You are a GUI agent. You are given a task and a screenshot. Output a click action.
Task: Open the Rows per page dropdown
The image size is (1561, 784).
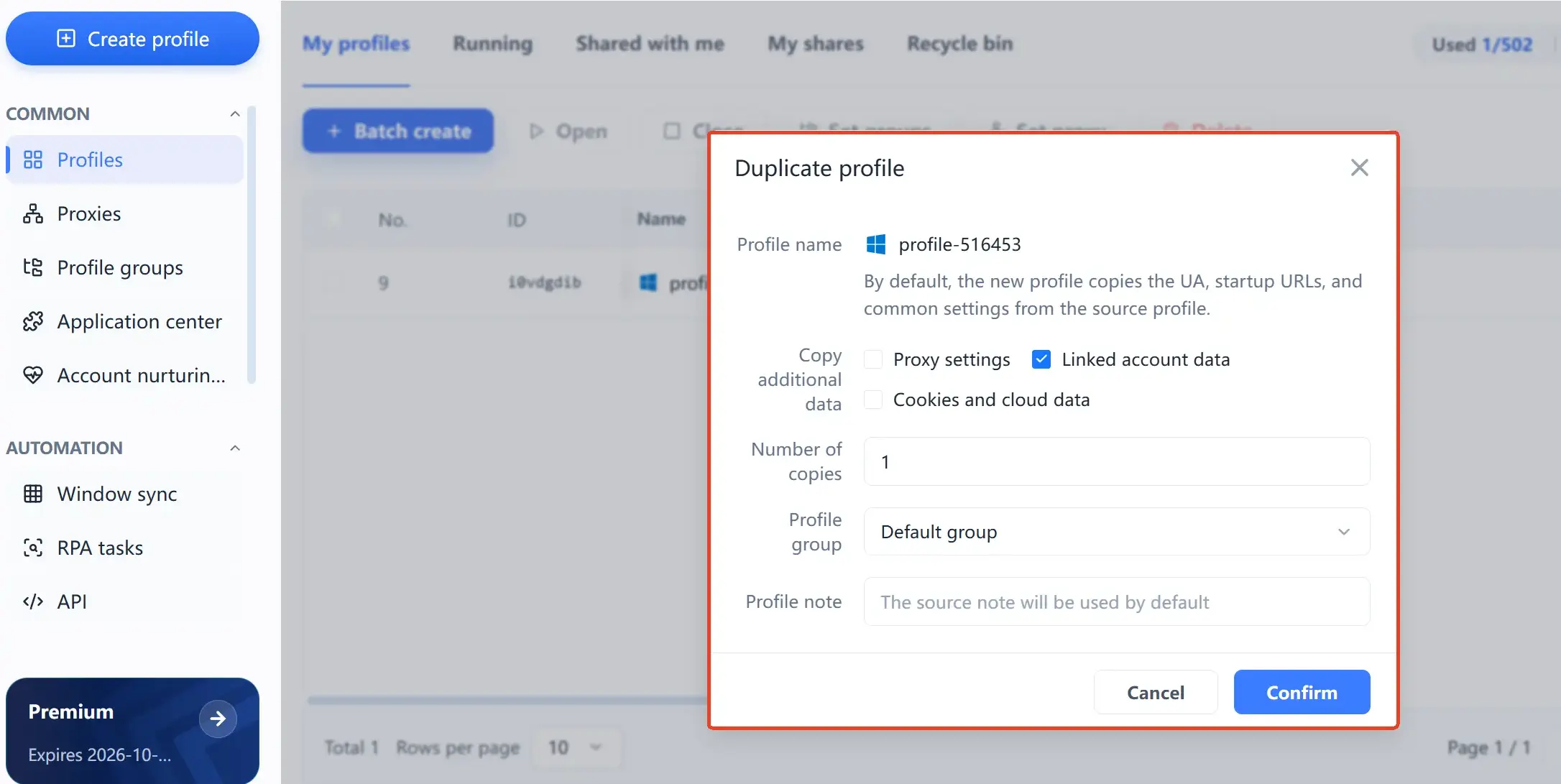(576, 747)
